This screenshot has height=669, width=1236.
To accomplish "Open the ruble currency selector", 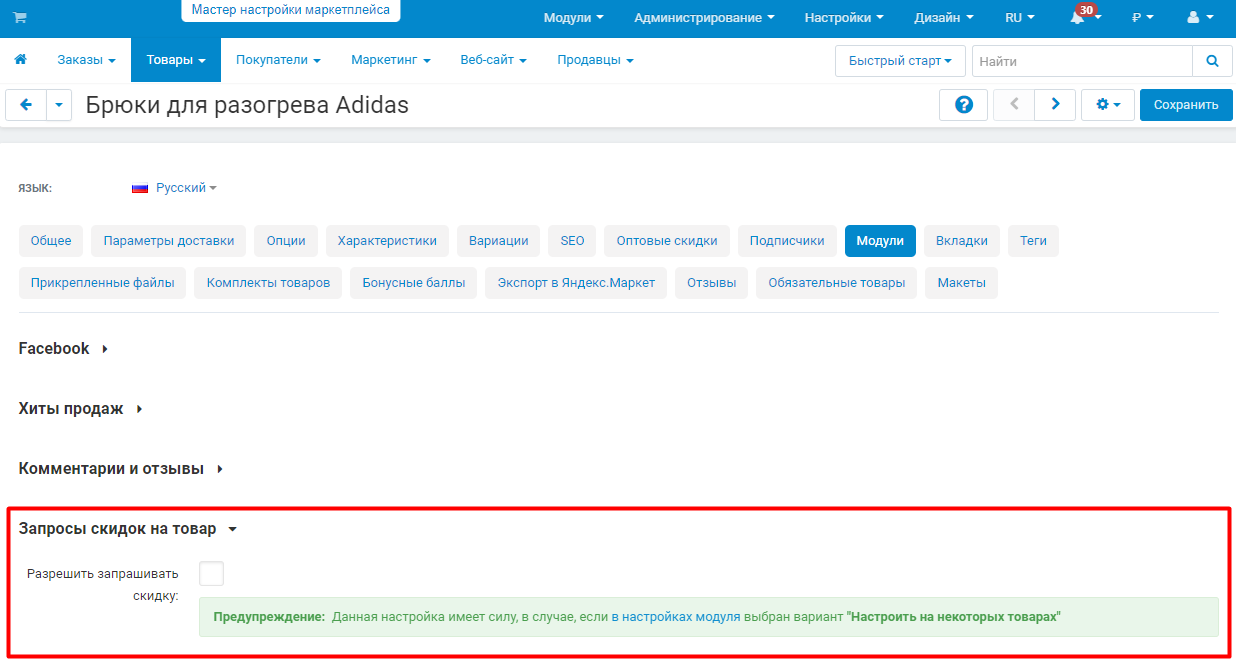I will click(x=1143, y=18).
